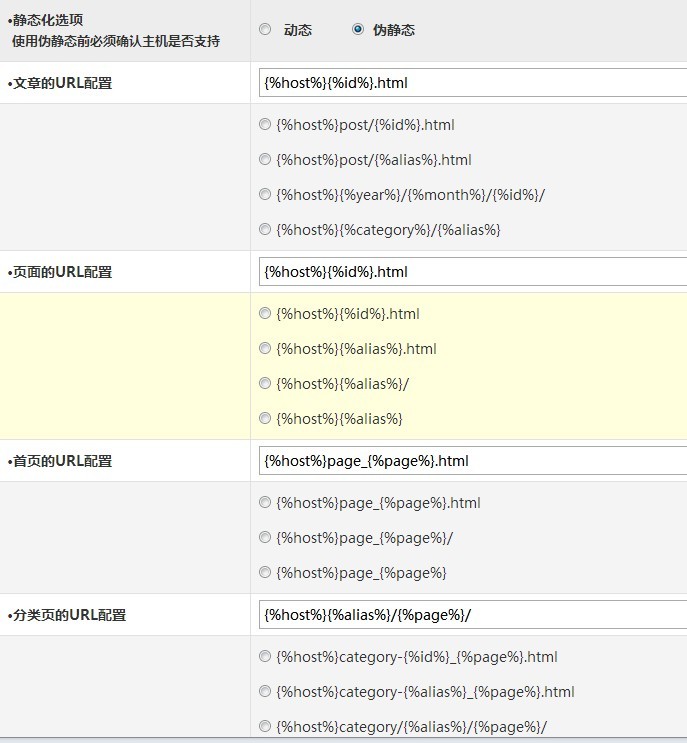Select homepage pattern page_{%page%} without extension

point(265,573)
